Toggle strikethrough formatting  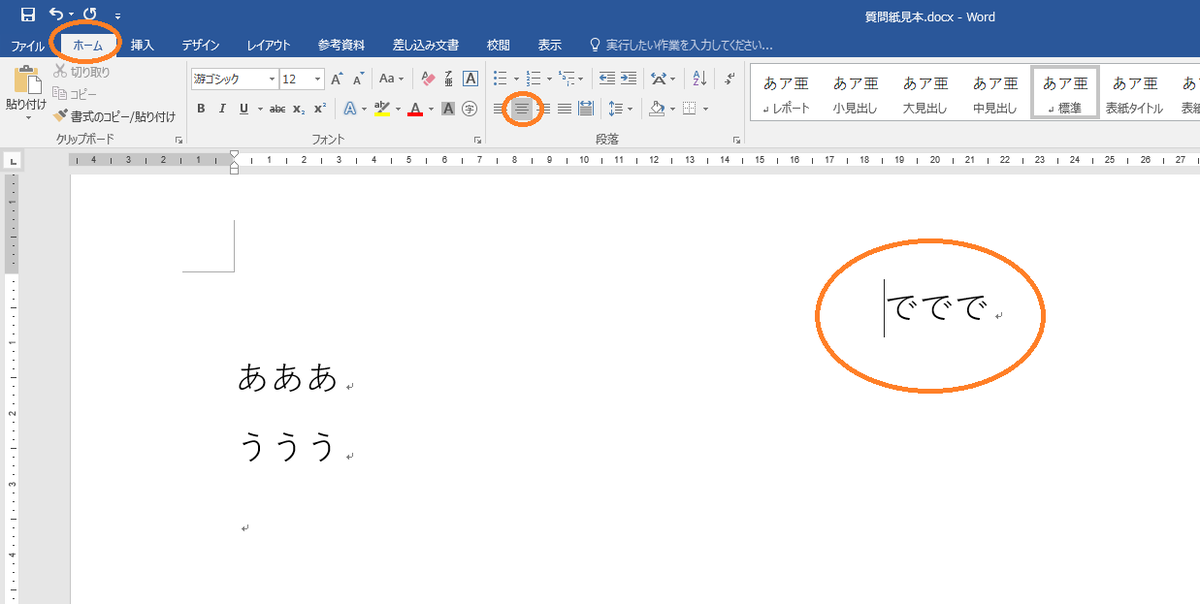click(278, 108)
